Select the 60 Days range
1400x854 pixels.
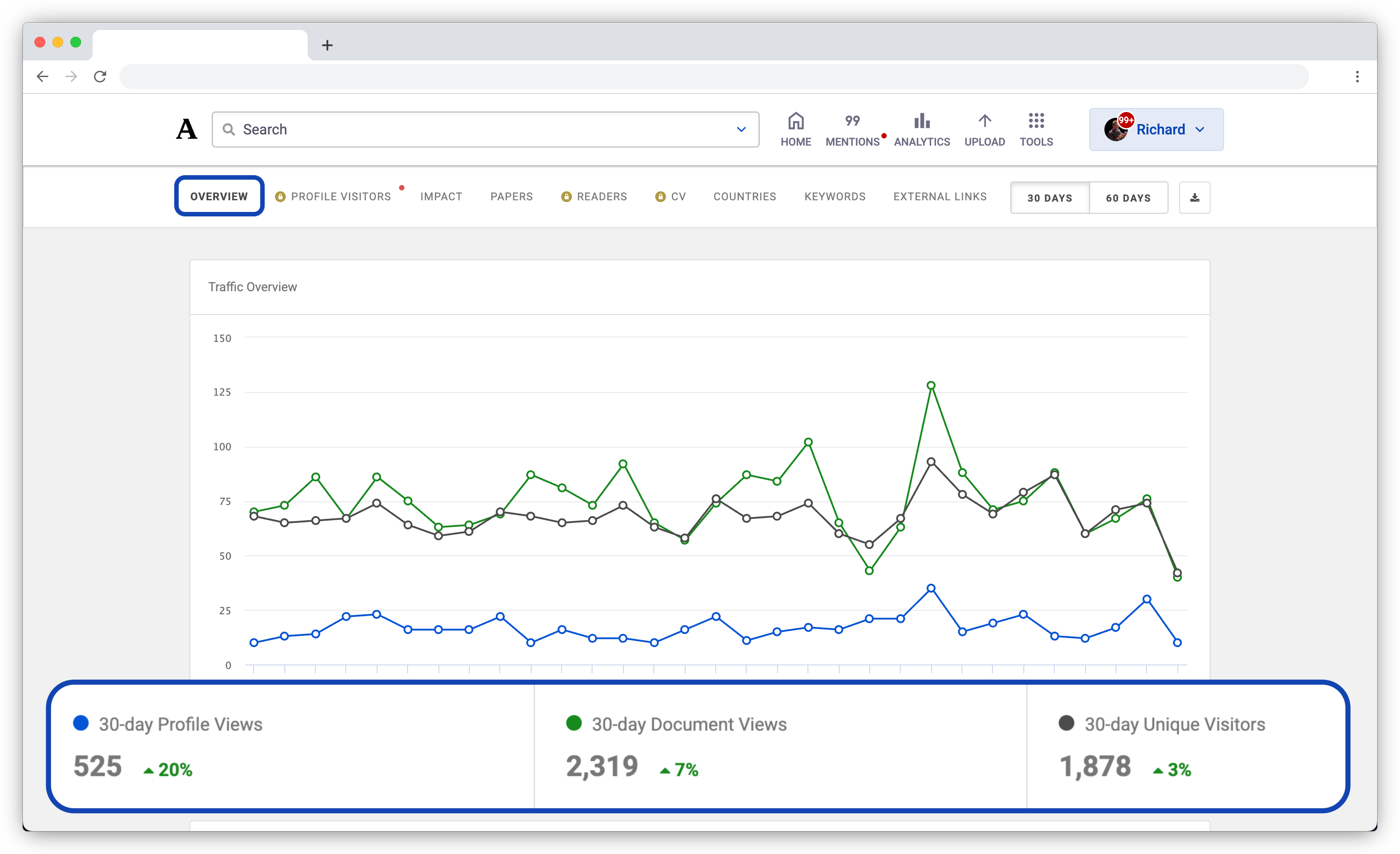click(1128, 198)
